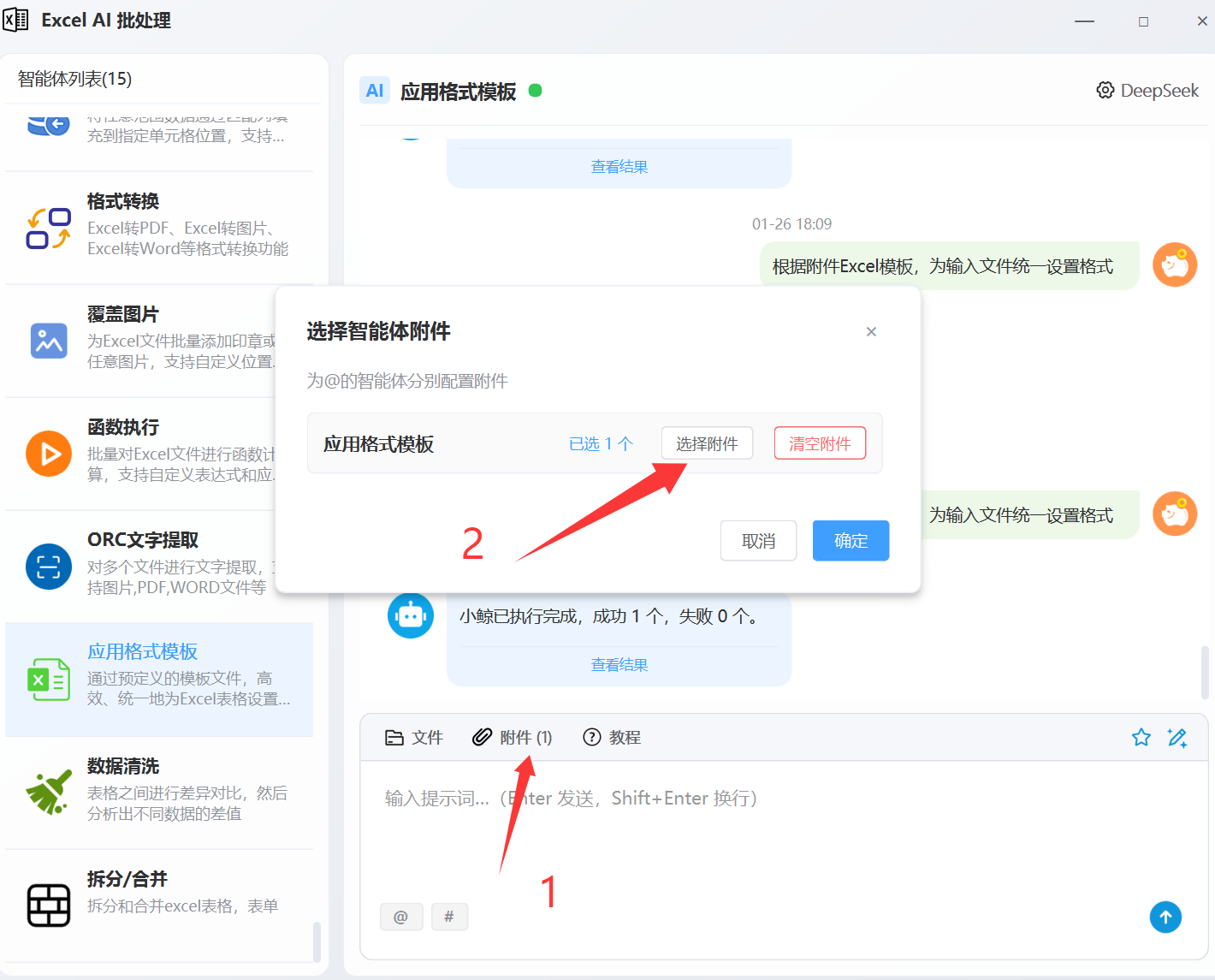Open the 文件 toolbar option

414,738
